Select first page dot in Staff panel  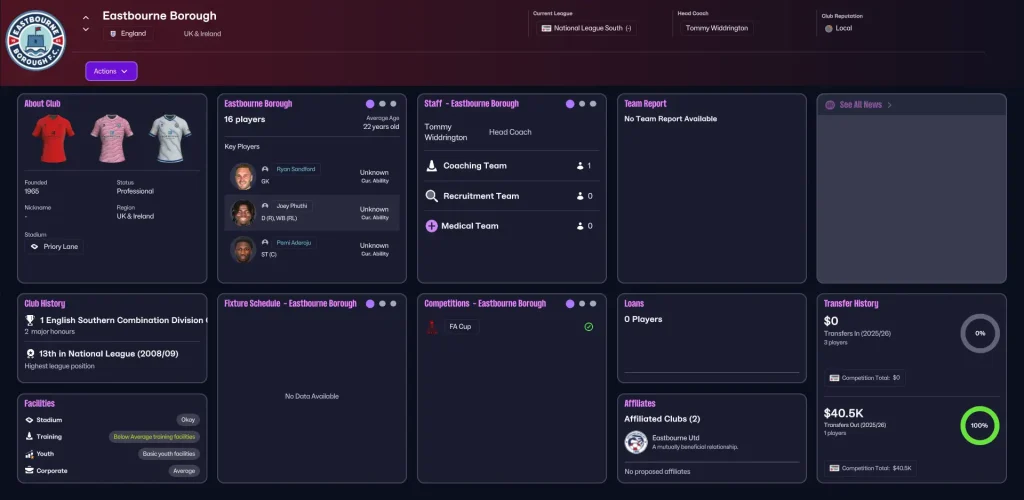pyautogui.click(x=570, y=104)
